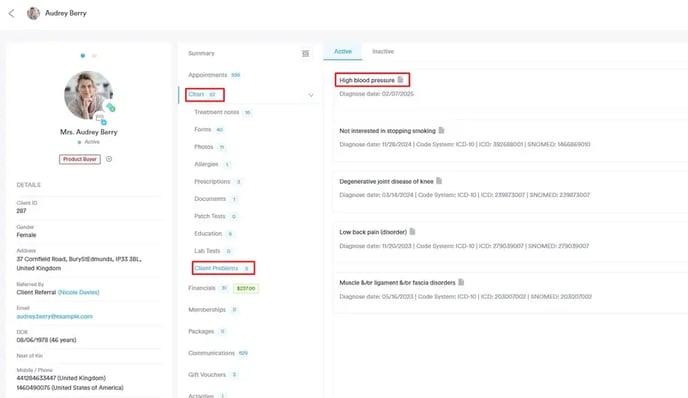Viewport: 688px width, 398px height.
Task: Select the Active problems tab
Action: click(343, 51)
